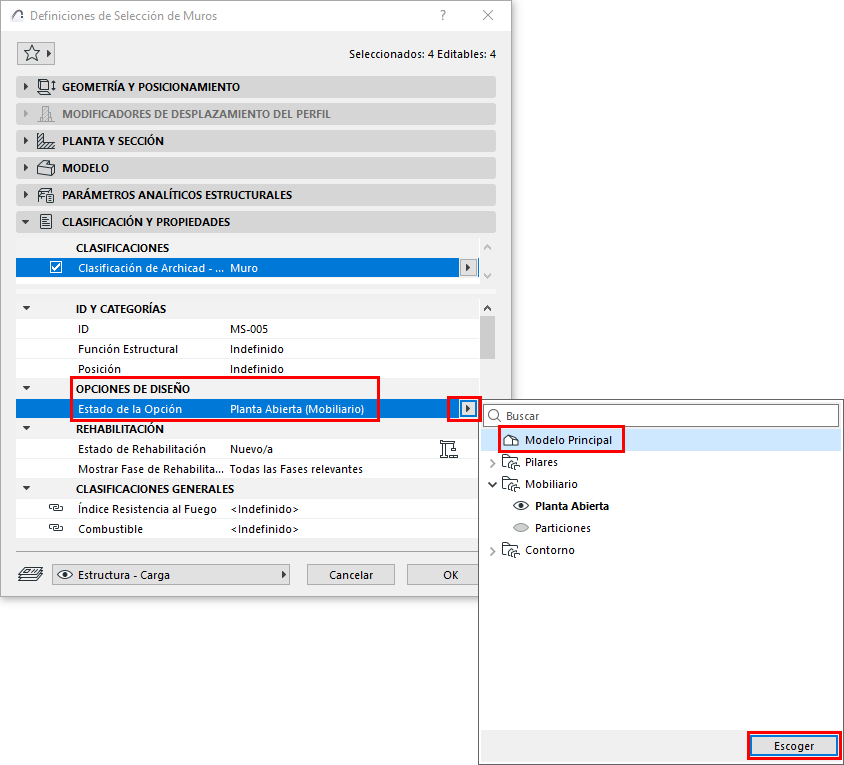Click link icon beside Índice Resistencia al Fuego
This screenshot has width=844, height=765.
tap(56, 508)
